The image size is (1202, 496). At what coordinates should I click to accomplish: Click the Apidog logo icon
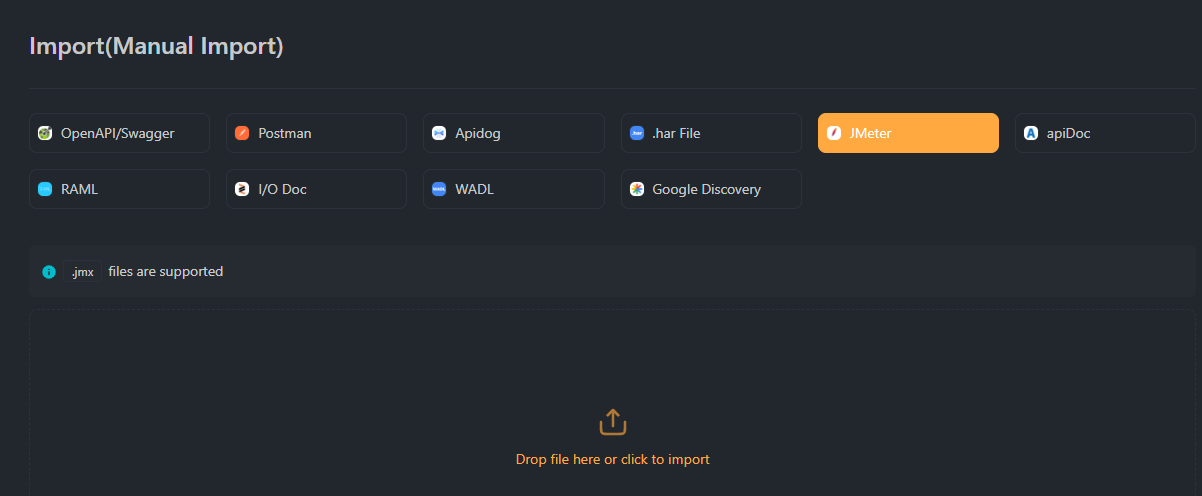439,133
